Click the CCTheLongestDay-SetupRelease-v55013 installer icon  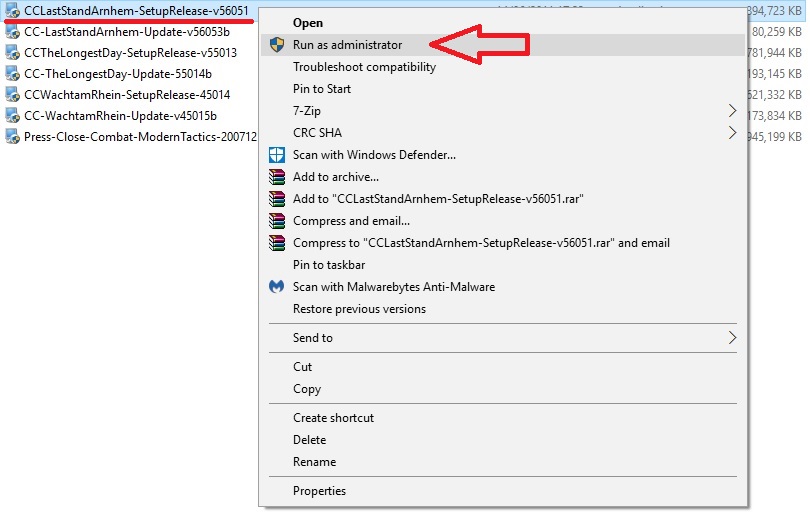pyautogui.click(x=12, y=53)
